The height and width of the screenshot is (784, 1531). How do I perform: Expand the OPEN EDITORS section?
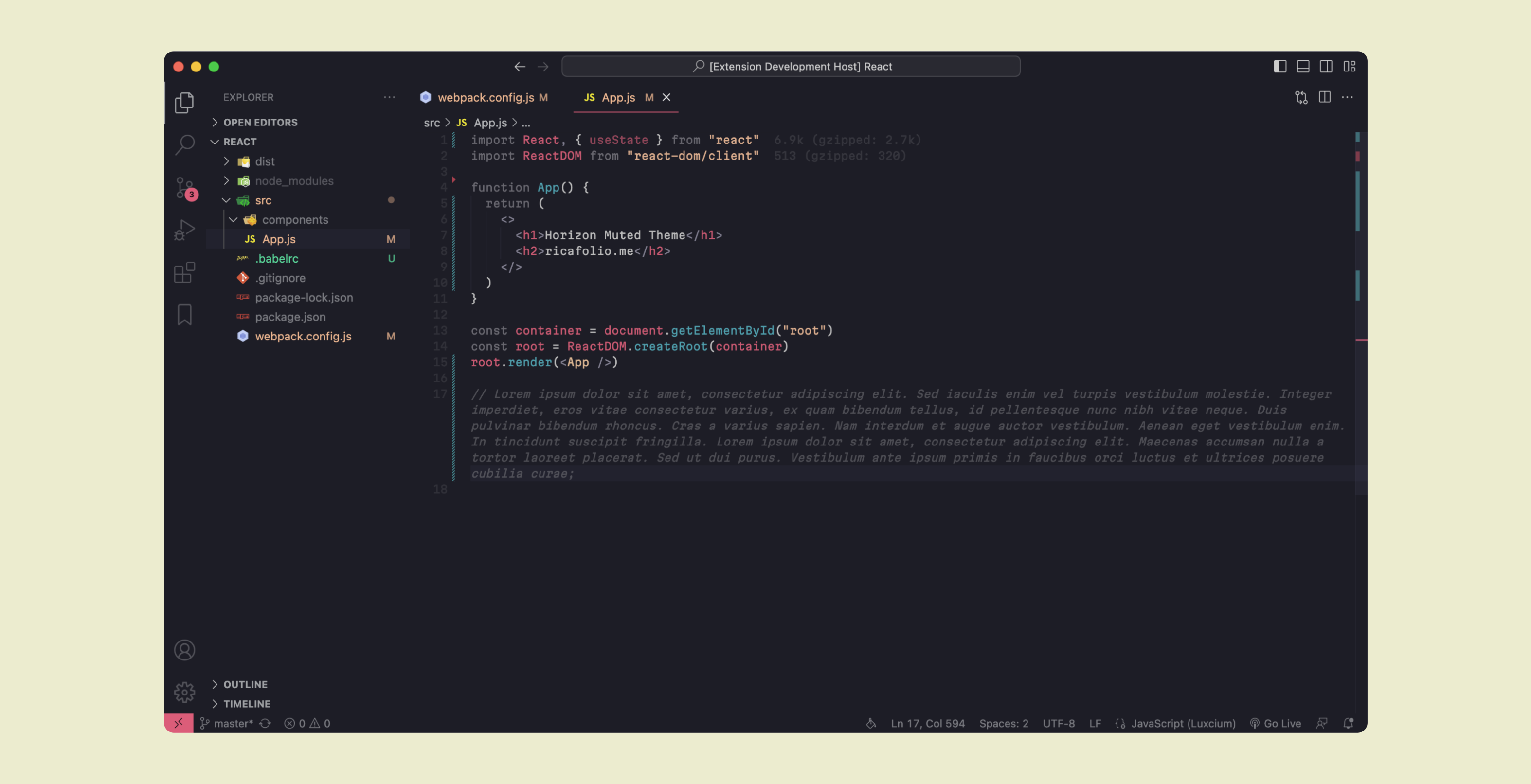(260, 123)
